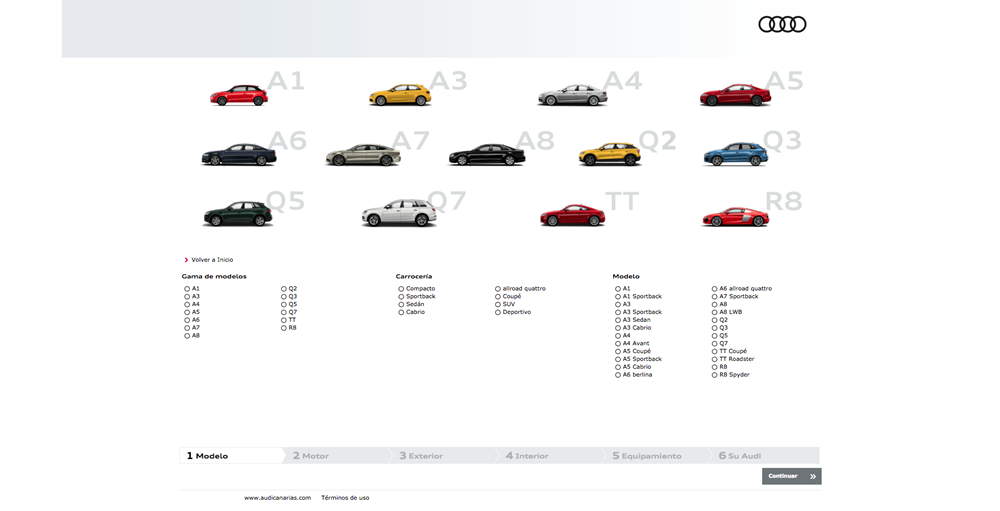Choose the yellow Audi A3 car image
The height and width of the screenshot is (511, 1000).
click(399, 96)
